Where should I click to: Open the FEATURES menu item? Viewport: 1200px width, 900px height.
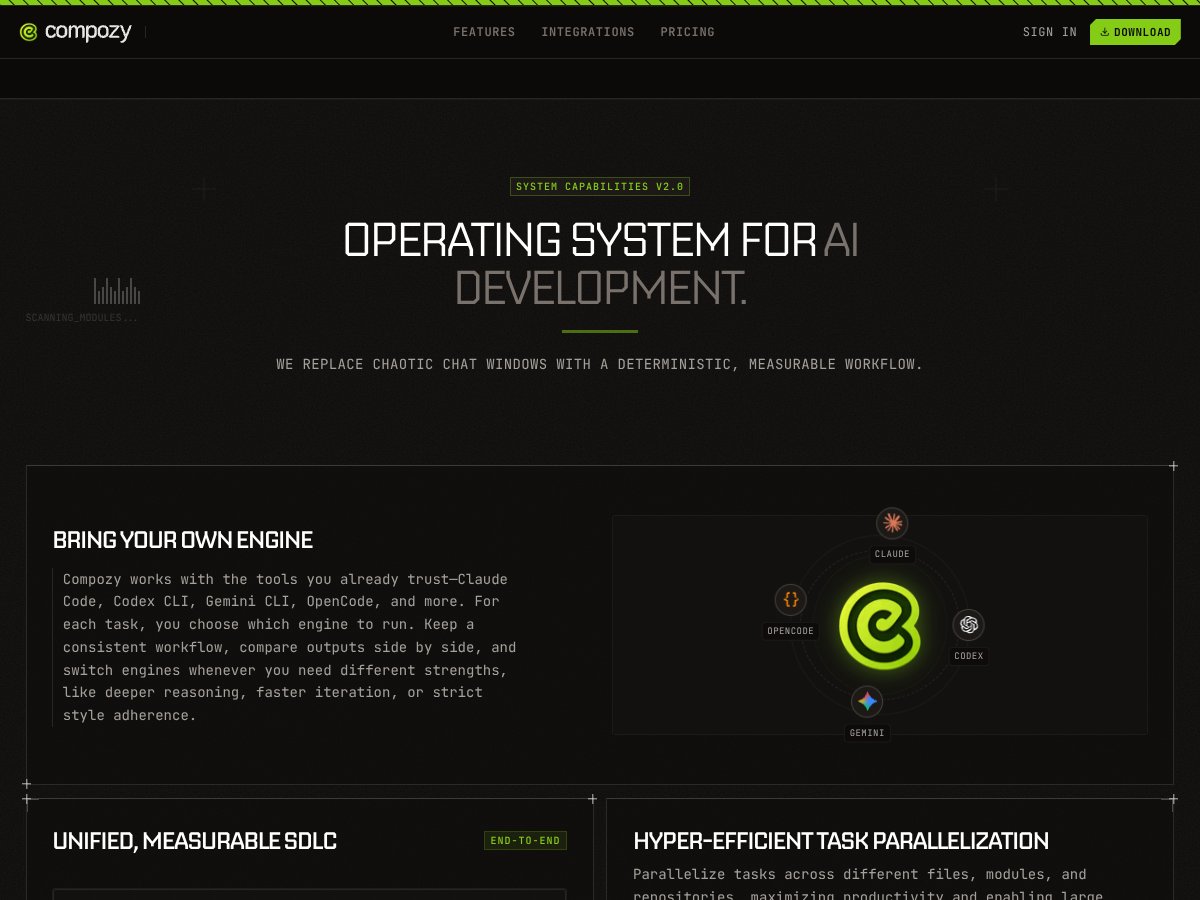(x=484, y=31)
